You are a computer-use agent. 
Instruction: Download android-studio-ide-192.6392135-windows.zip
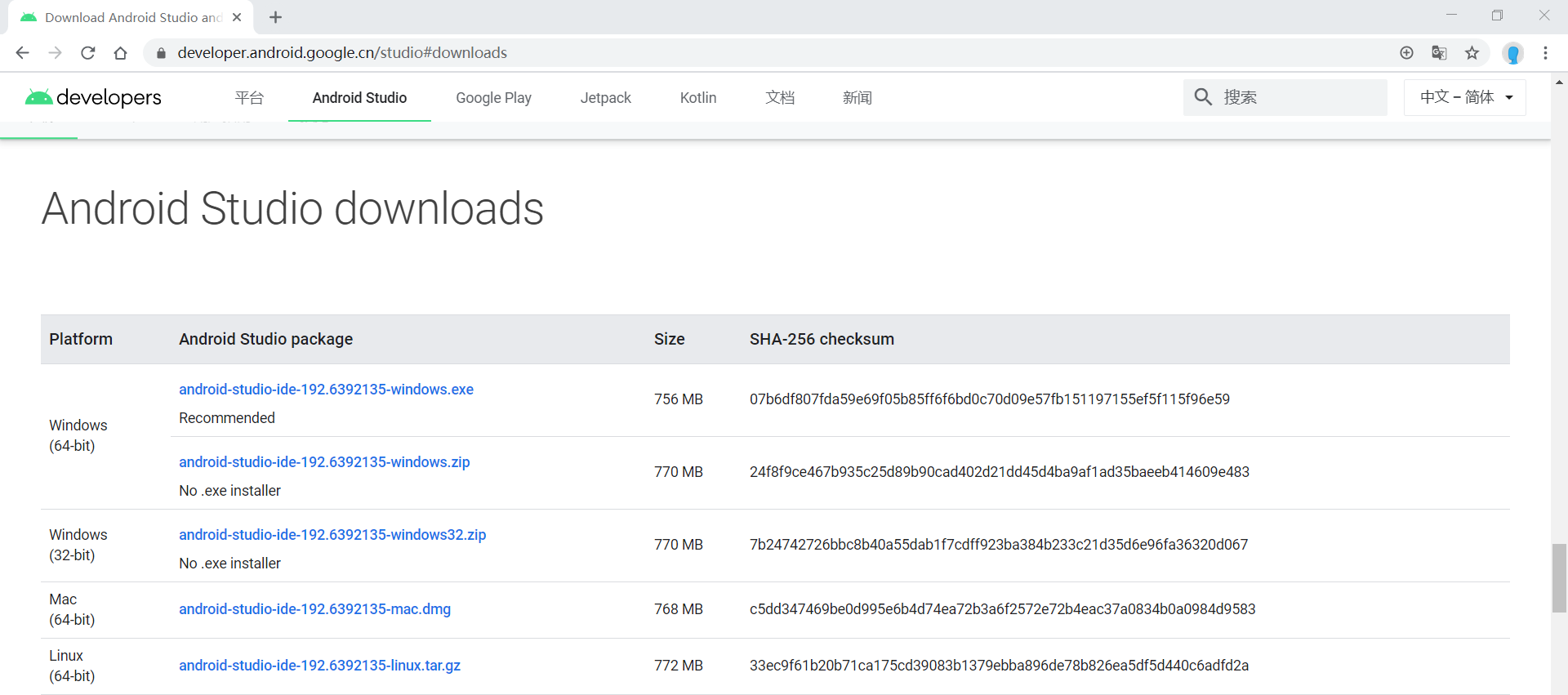[x=324, y=462]
